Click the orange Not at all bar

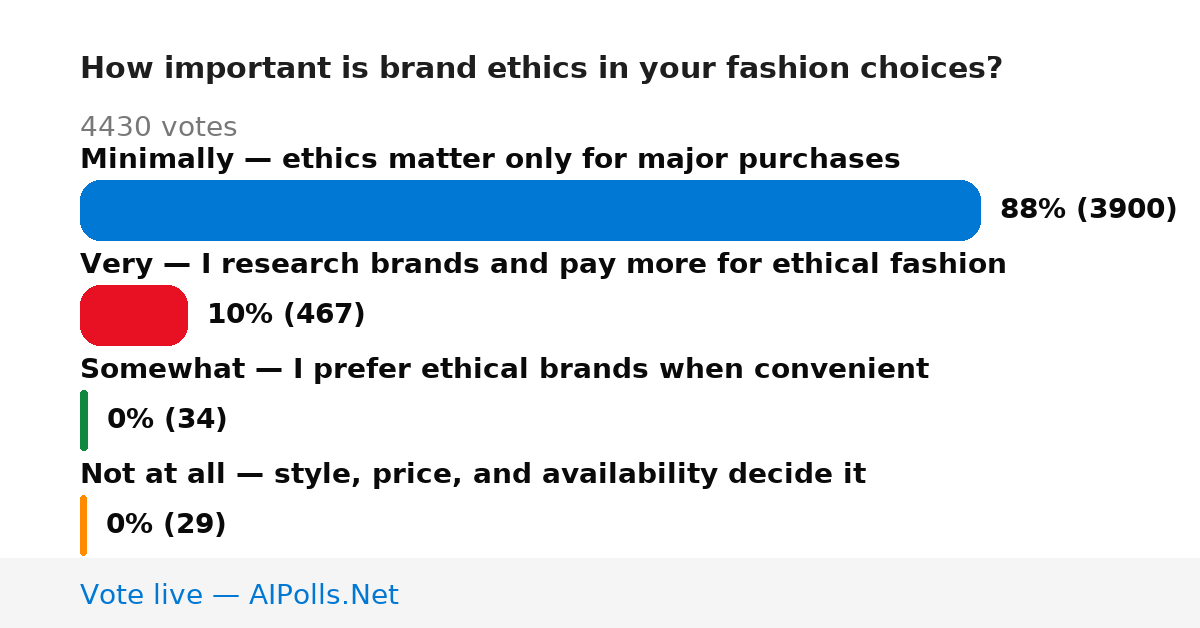point(84,525)
